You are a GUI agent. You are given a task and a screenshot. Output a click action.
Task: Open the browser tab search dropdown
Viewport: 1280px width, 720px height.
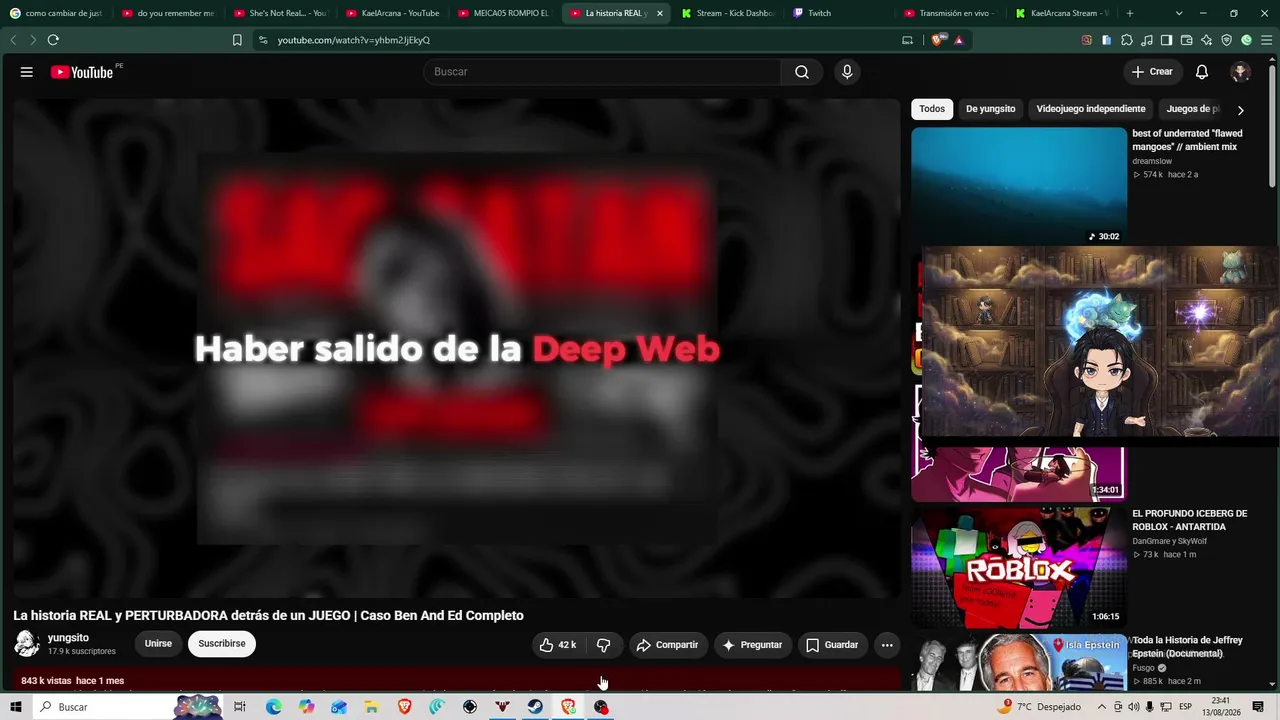click(x=1179, y=13)
